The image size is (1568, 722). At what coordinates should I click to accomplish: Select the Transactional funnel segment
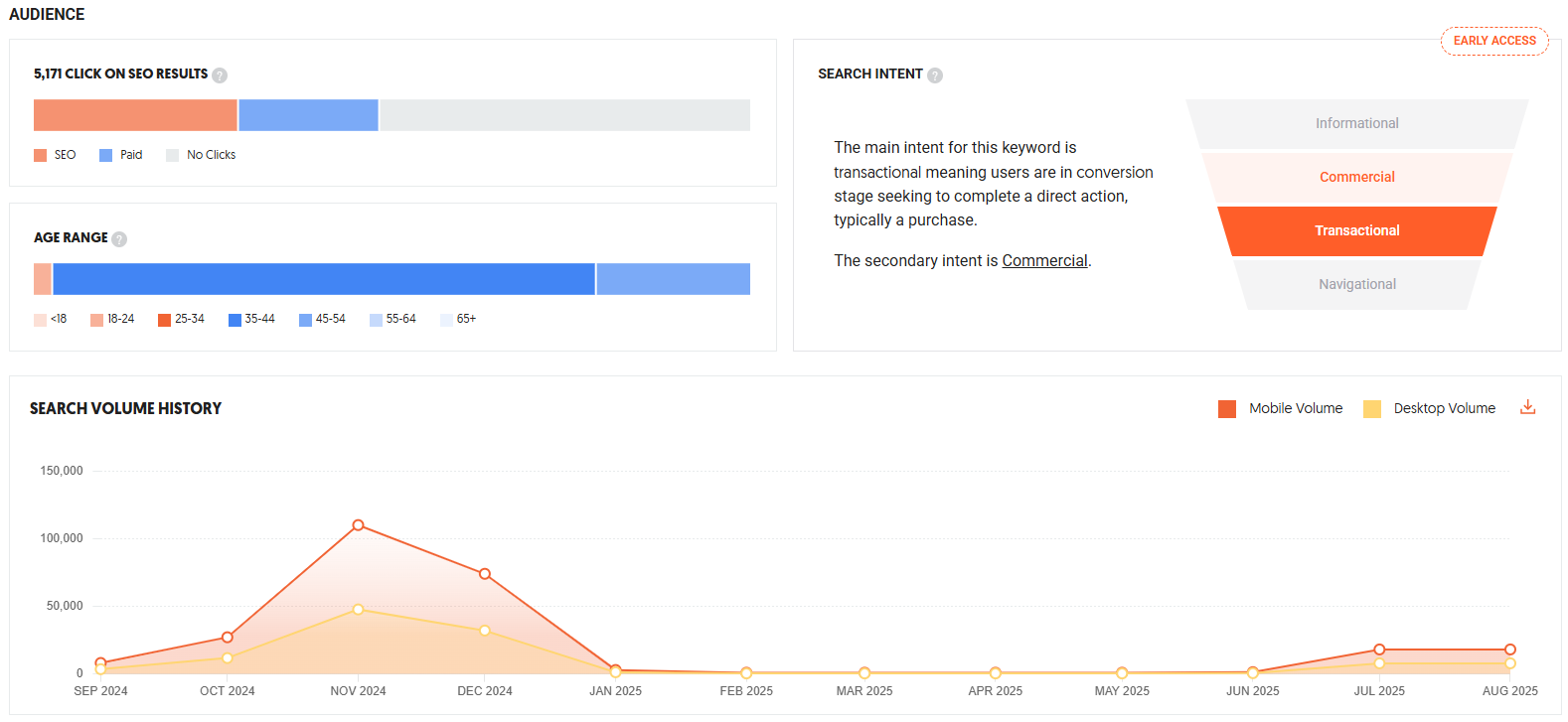tap(1356, 230)
